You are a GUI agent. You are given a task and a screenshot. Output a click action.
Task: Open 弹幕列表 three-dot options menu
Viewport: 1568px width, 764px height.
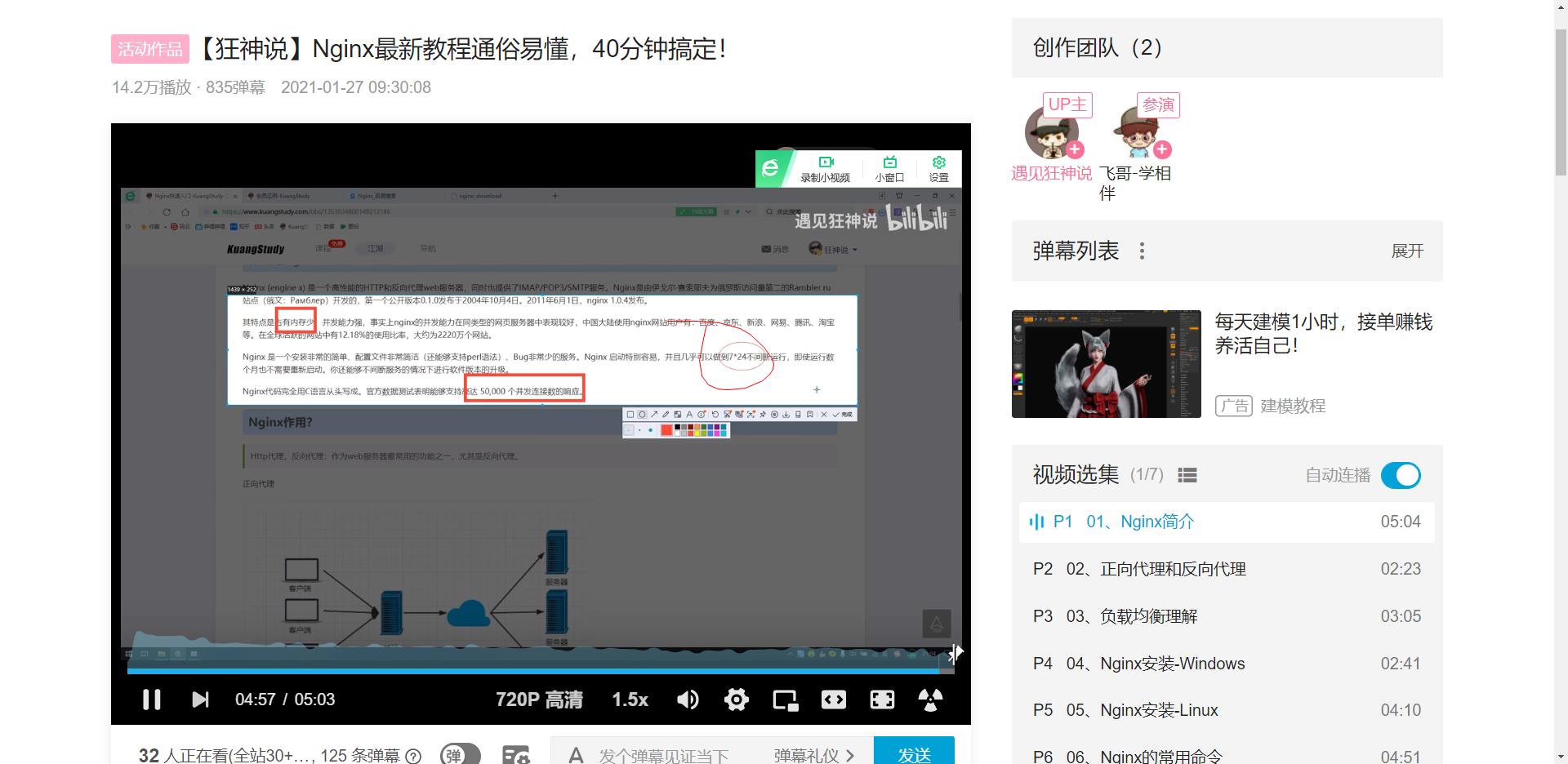tap(1142, 251)
